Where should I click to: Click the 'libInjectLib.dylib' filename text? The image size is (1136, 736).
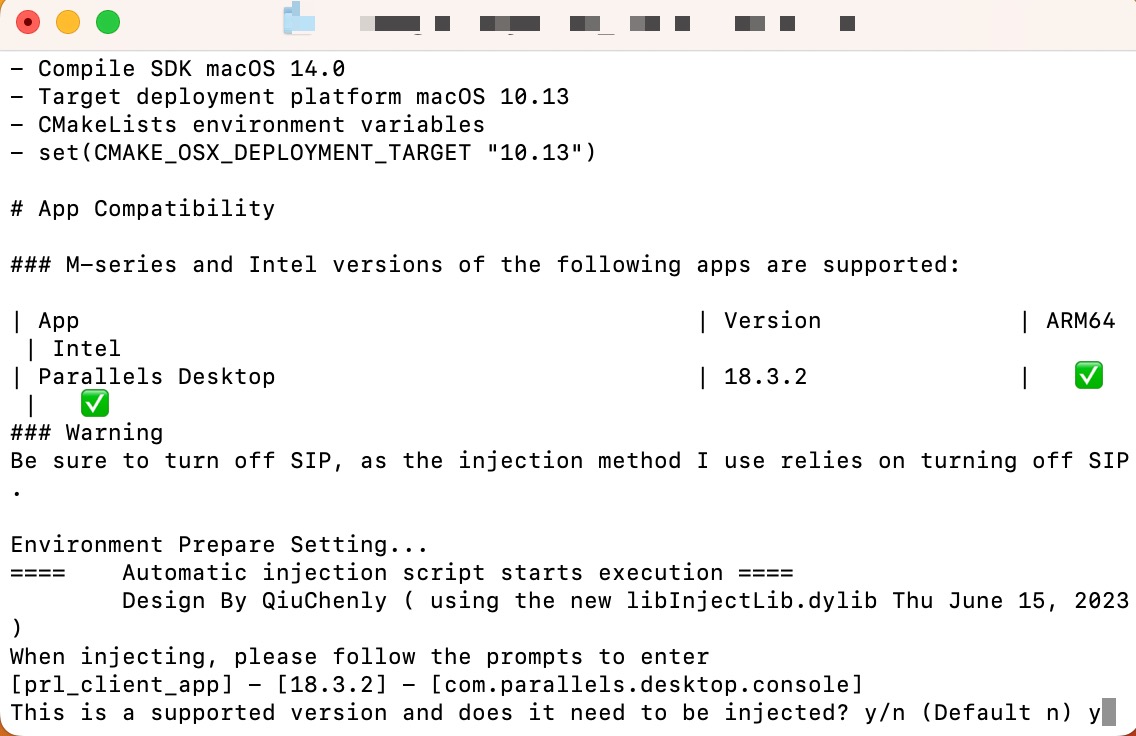point(751,601)
